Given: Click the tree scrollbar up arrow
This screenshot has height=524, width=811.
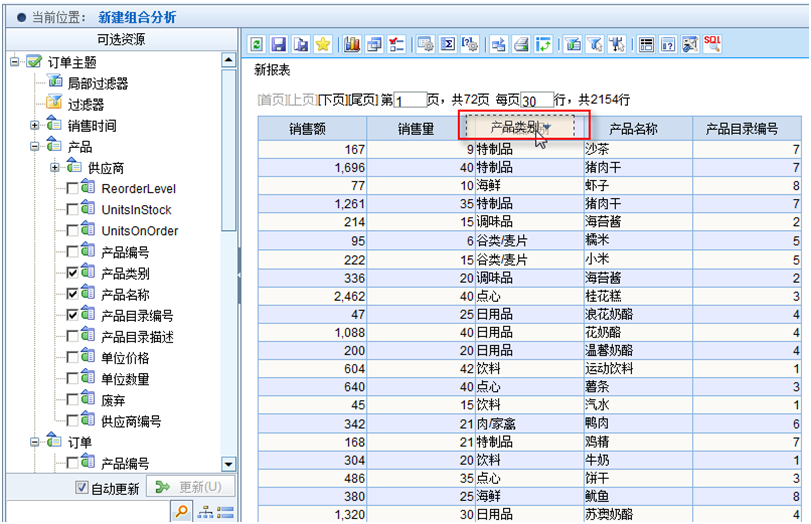Looking at the screenshot, I should pyautogui.click(x=229, y=60).
